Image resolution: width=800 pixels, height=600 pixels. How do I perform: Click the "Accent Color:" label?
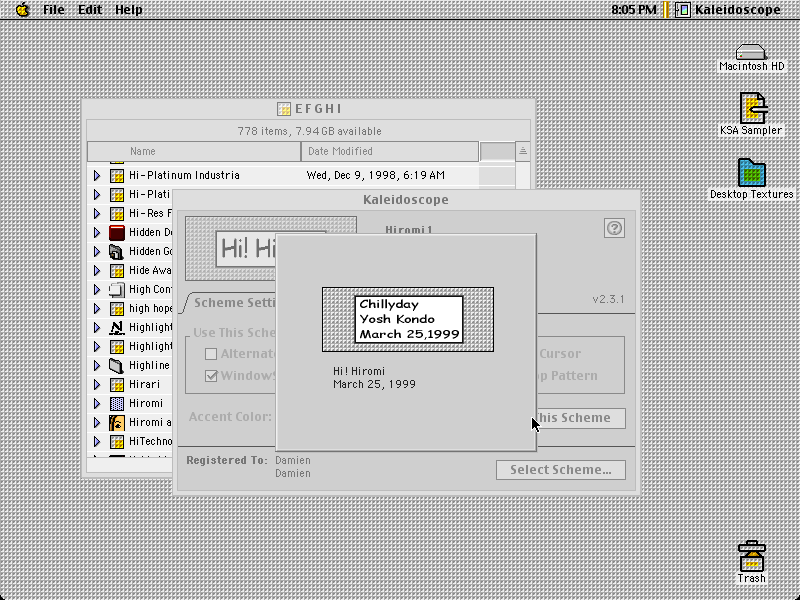pos(230,417)
